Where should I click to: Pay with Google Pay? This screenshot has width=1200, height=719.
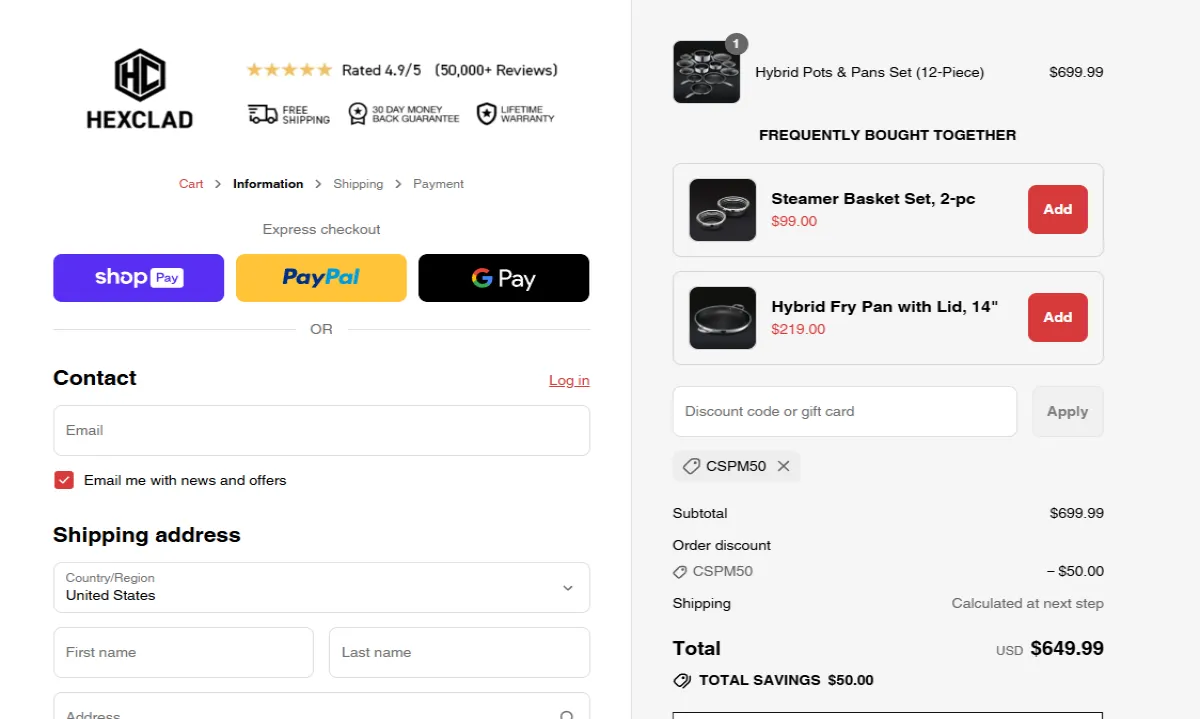click(x=503, y=277)
